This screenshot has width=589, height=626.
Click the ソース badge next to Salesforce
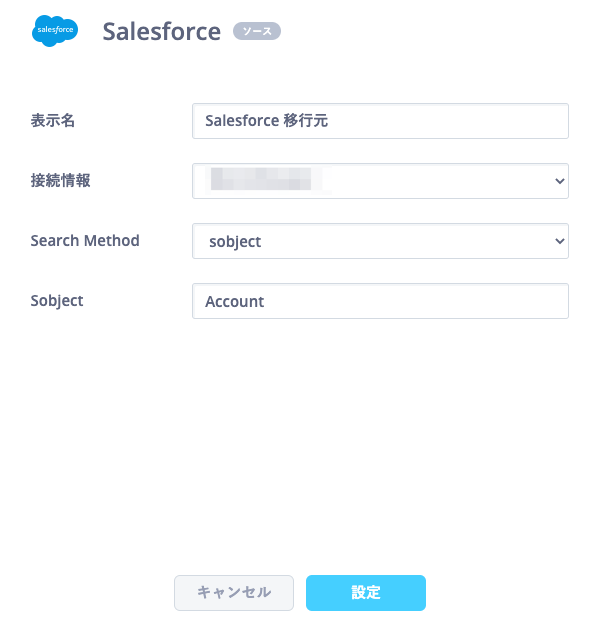(257, 31)
